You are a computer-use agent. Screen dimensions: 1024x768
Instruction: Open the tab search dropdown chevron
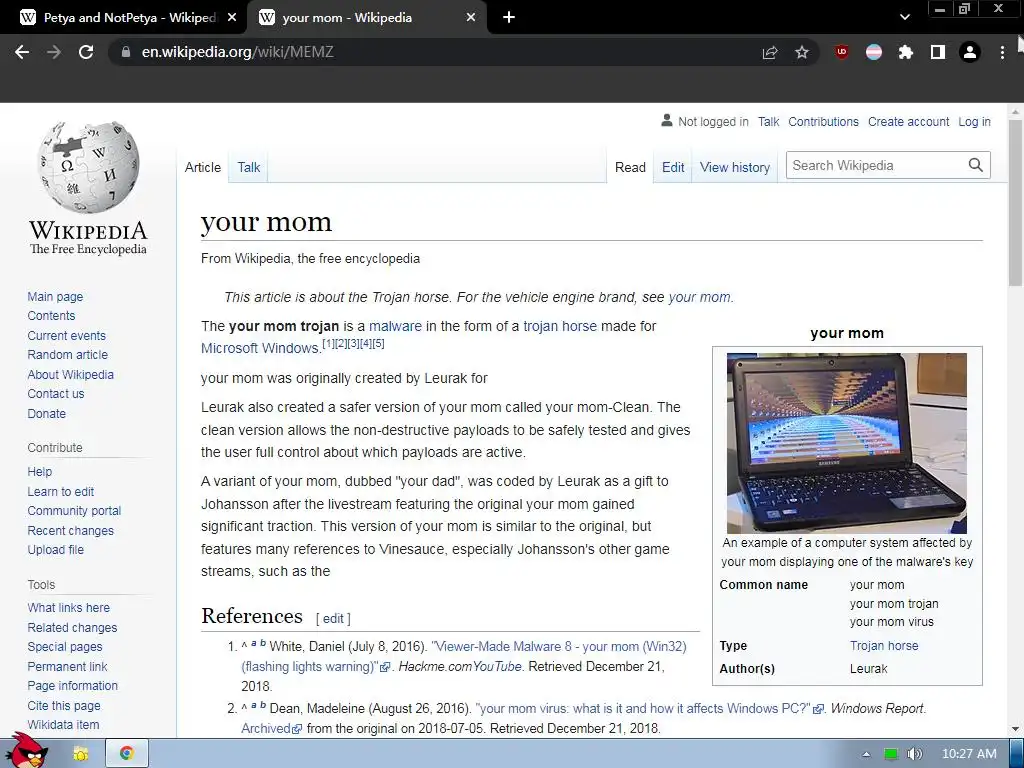pyautogui.click(x=904, y=18)
